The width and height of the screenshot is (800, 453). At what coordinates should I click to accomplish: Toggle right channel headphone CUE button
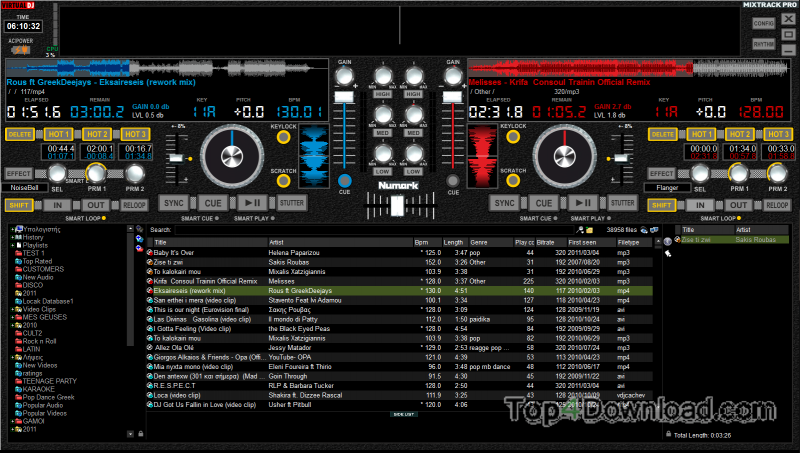[x=453, y=181]
